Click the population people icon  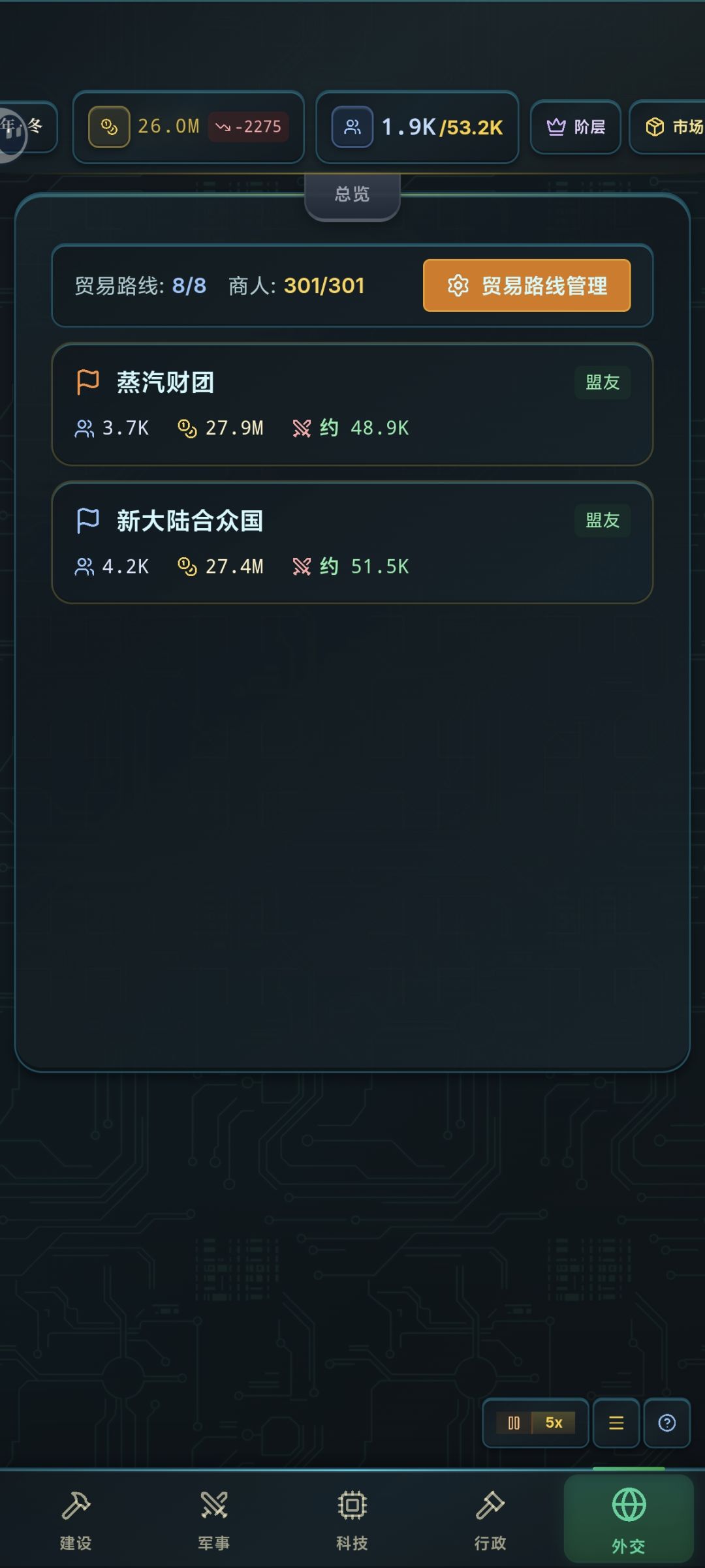tap(352, 127)
